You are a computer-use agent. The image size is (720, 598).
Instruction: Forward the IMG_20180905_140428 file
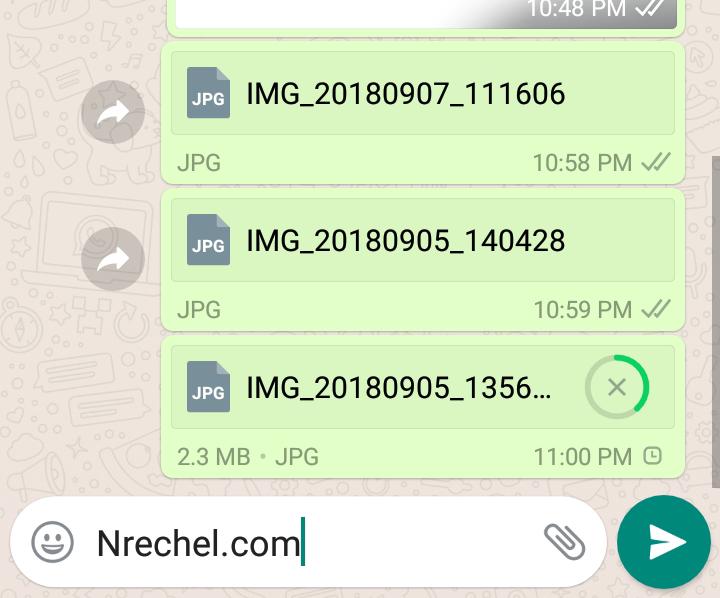pos(113,259)
